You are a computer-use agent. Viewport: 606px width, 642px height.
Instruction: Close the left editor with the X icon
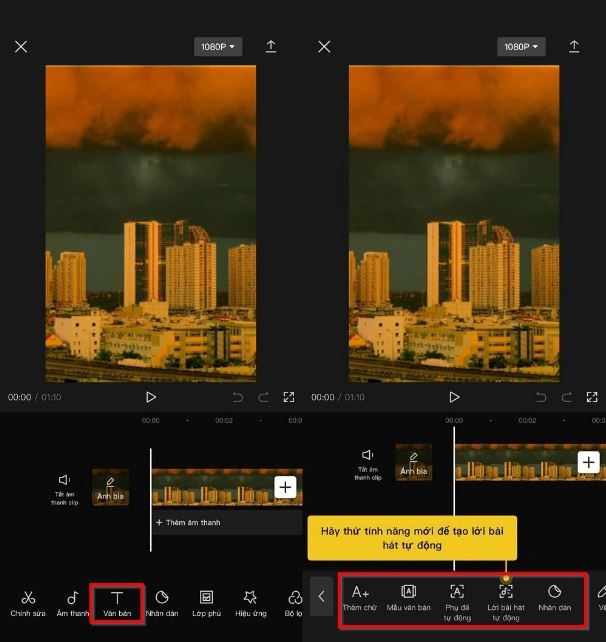(21, 47)
